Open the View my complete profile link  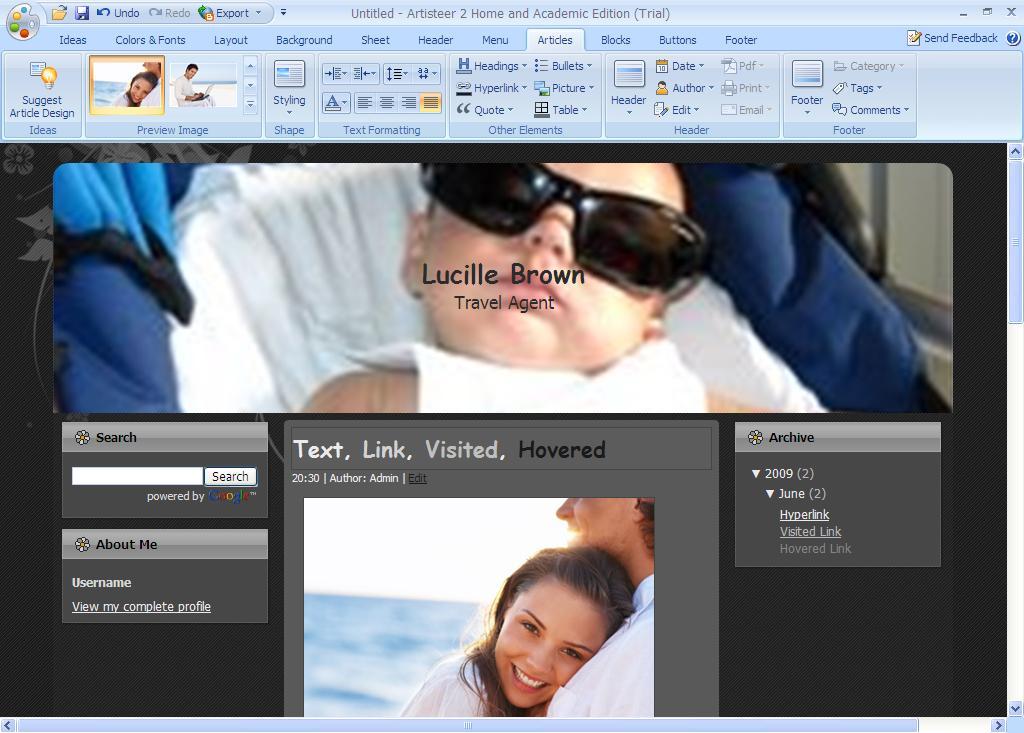141,607
